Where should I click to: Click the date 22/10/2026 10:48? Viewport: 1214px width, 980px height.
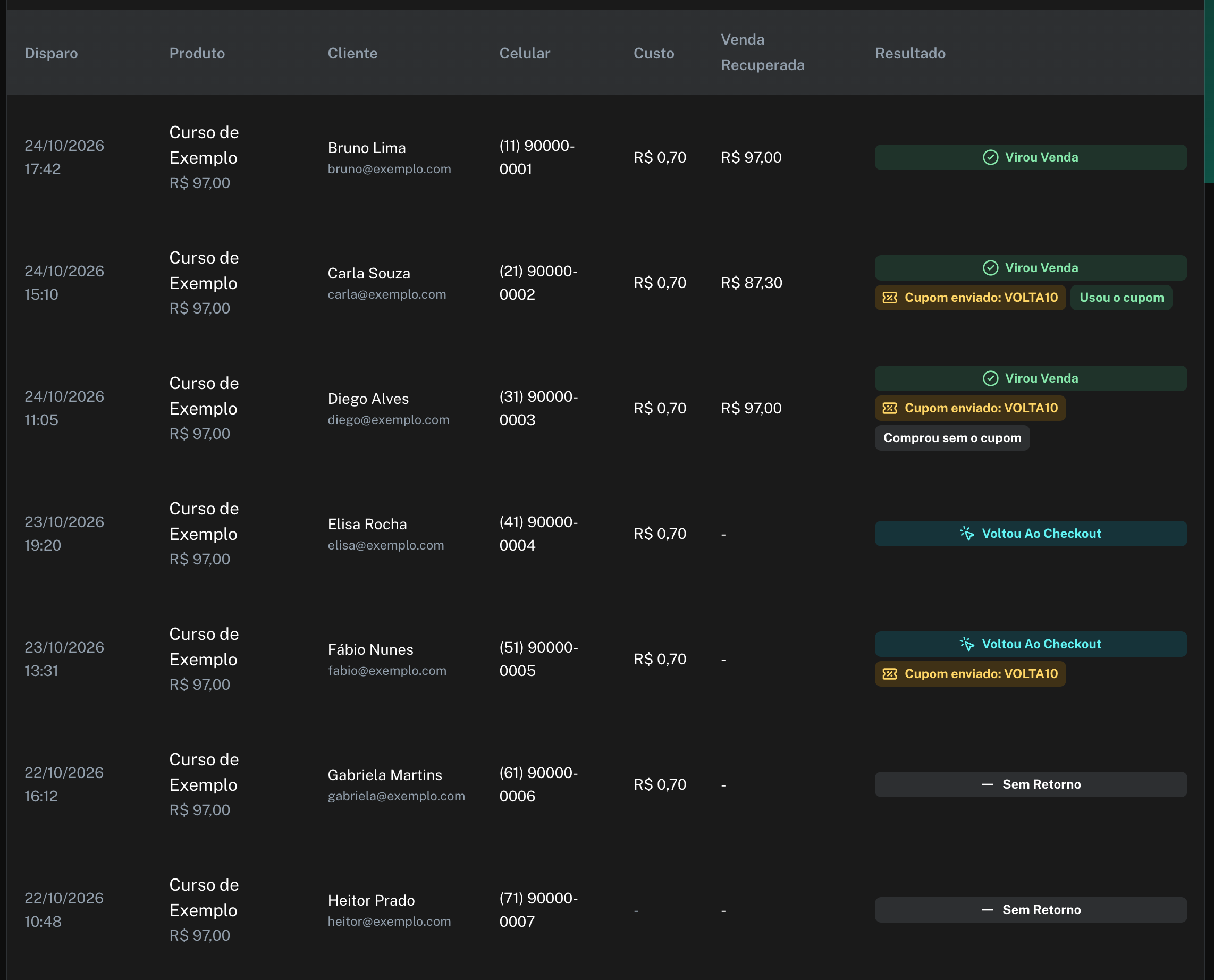pos(64,910)
